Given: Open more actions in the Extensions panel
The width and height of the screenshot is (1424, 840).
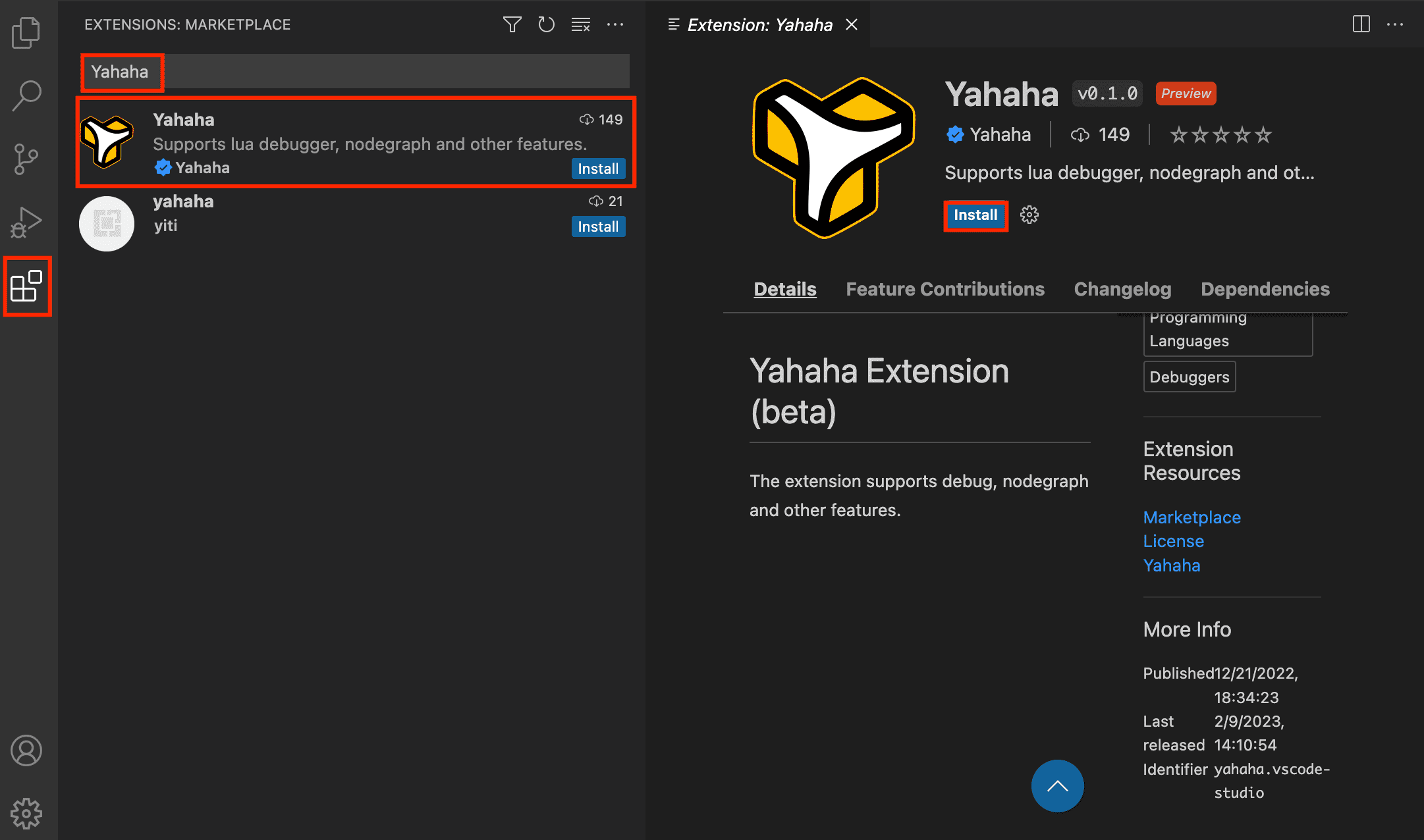Looking at the screenshot, I should tap(615, 24).
